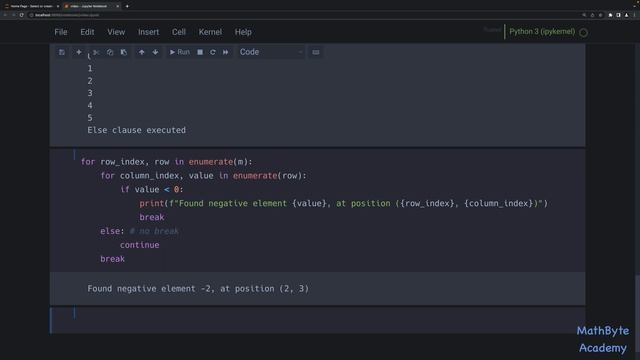640x360 pixels.
Task: Run the current cell
Action: pyautogui.click(x=180, y=52)
